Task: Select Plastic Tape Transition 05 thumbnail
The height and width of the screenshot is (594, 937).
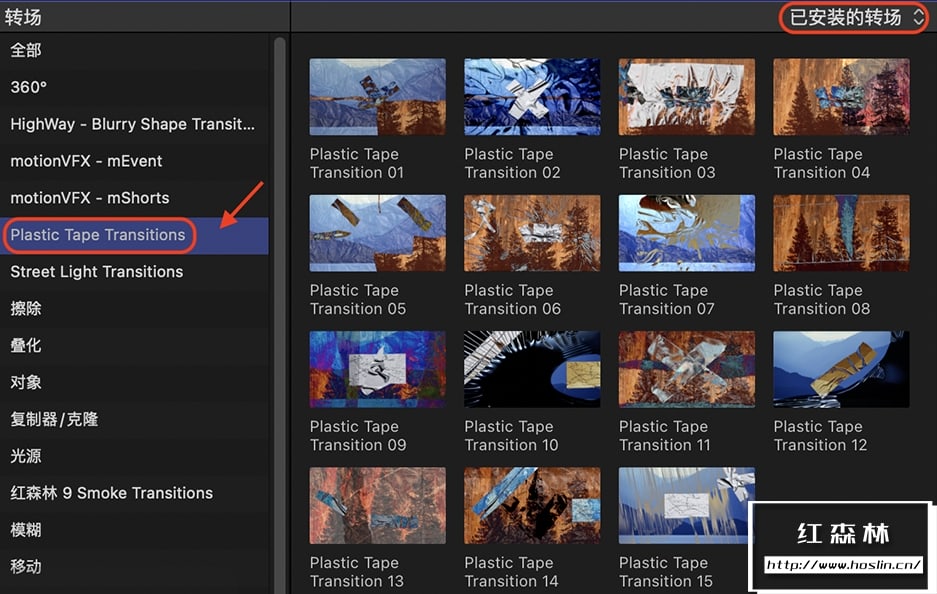Action: 377,233
